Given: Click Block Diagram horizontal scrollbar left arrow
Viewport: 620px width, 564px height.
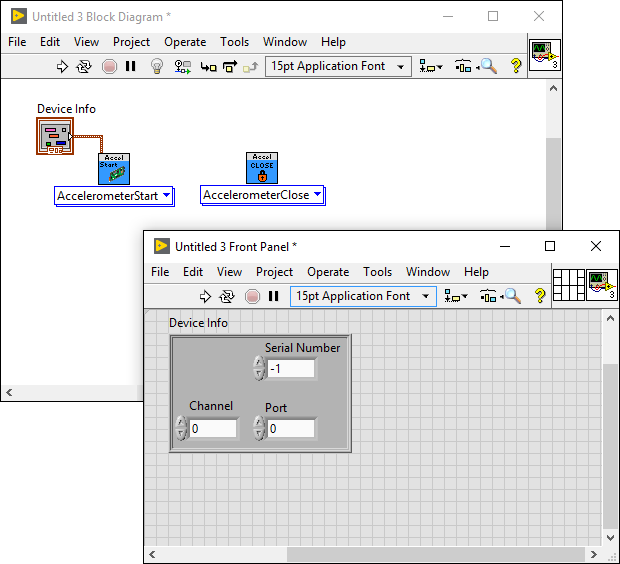Looking at the screenshot, I should click(9, 392).
